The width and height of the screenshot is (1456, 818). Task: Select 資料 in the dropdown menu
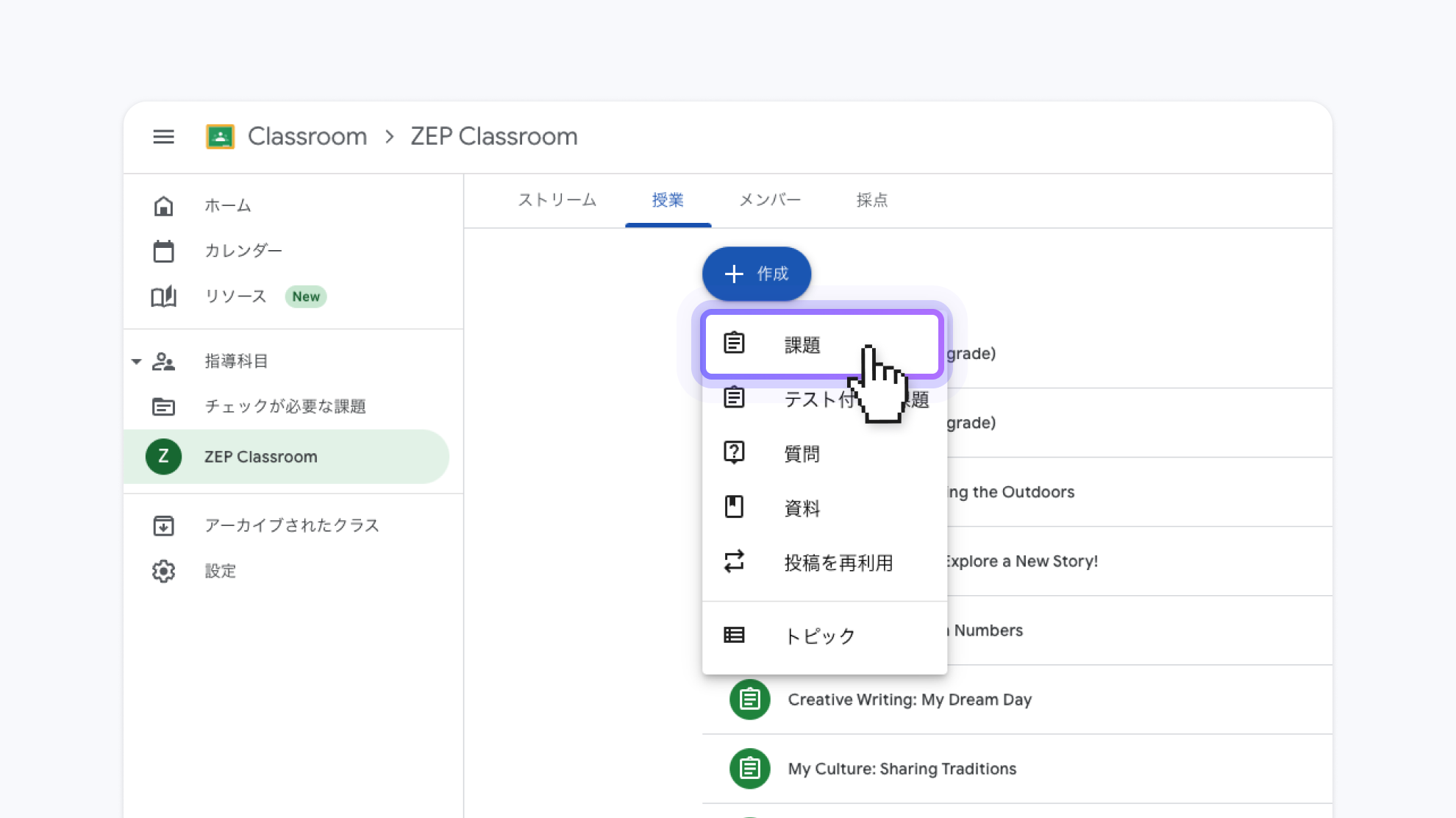pos(802,508)
